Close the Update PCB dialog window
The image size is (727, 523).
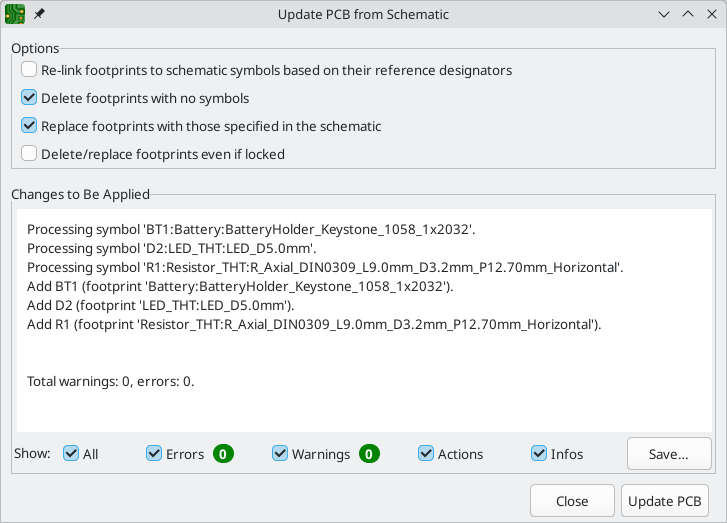click(712, 14)
